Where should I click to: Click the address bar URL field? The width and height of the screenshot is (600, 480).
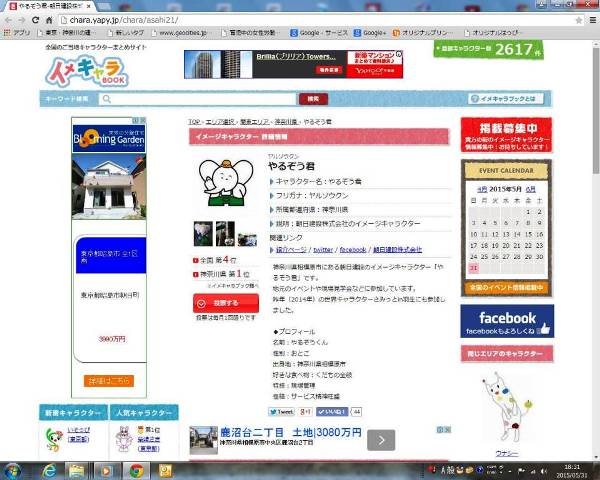click(314, 20)
